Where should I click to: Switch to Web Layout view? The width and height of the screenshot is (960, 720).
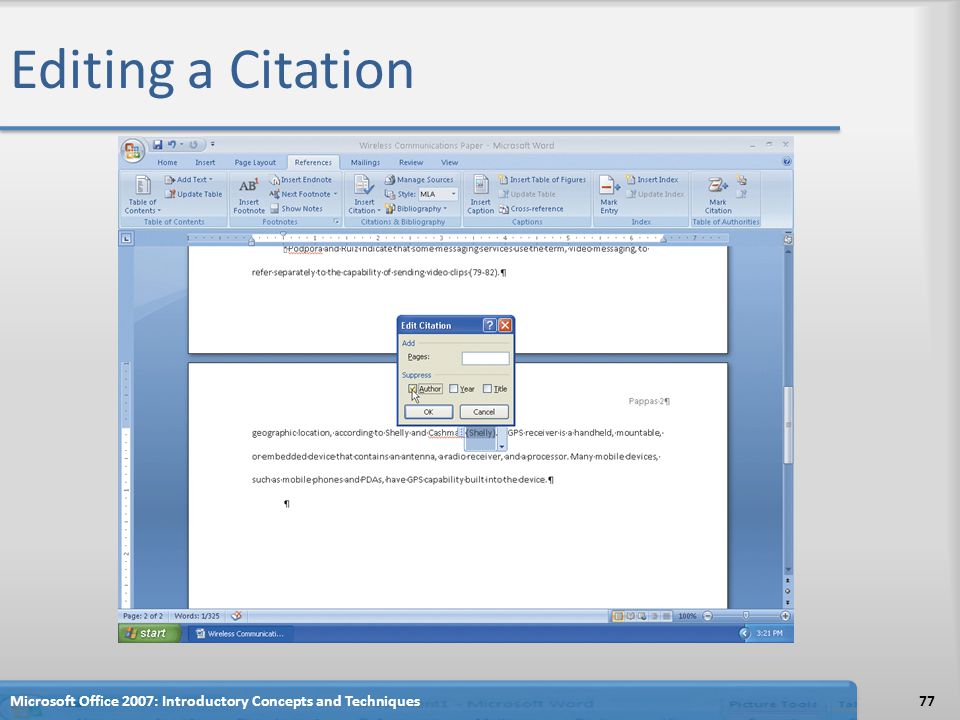pyautogui.click(x=642, y=616)
